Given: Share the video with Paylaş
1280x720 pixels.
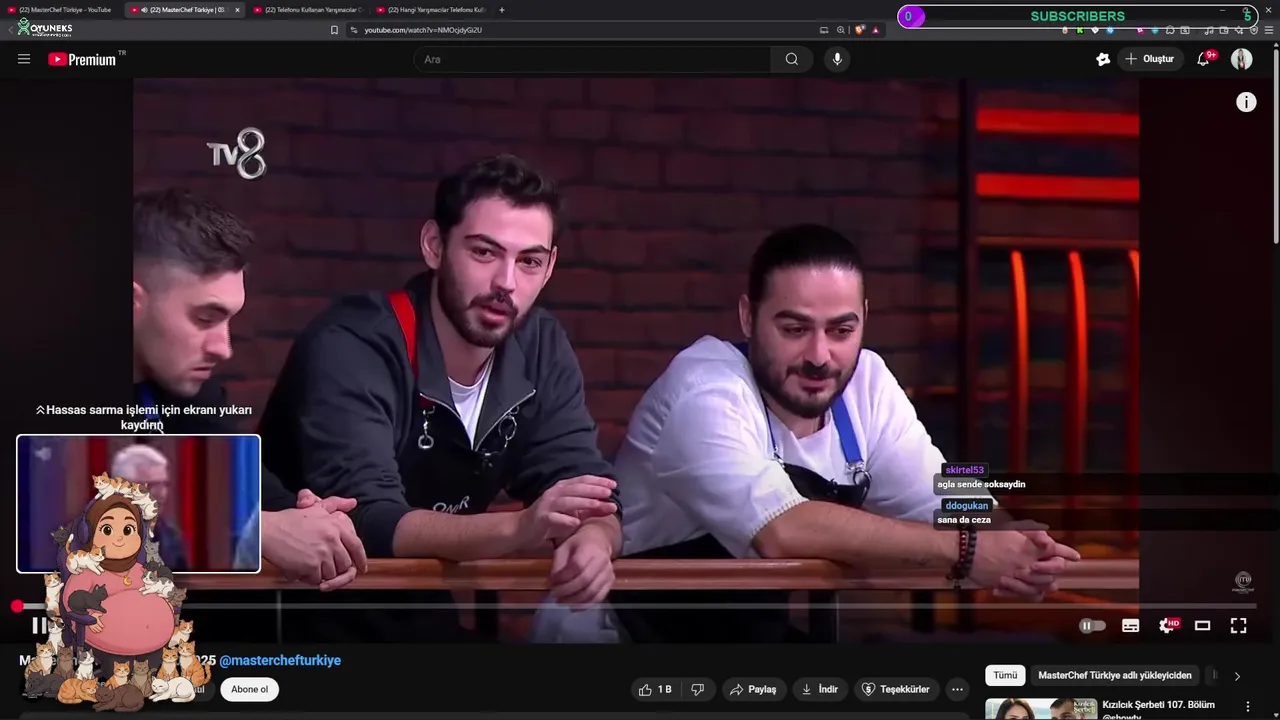Looking at the screenshot, I should [753, 689].
